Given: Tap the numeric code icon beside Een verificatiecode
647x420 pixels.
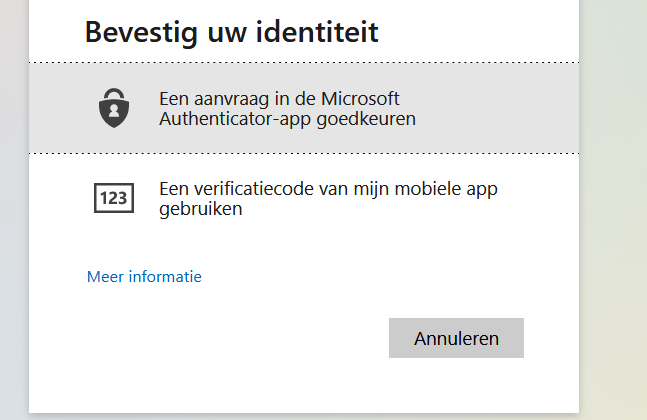Looking at the screenshot, I should click(114, 198).
